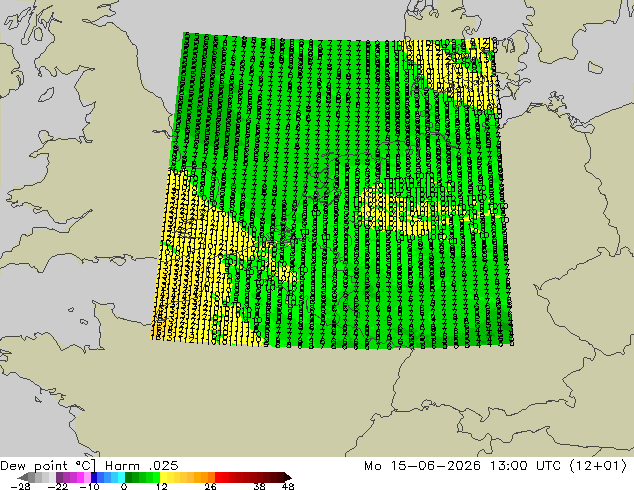634x490 pixels.
Task: Click the bright red legend swatch after 26
Action: [218, 477]
